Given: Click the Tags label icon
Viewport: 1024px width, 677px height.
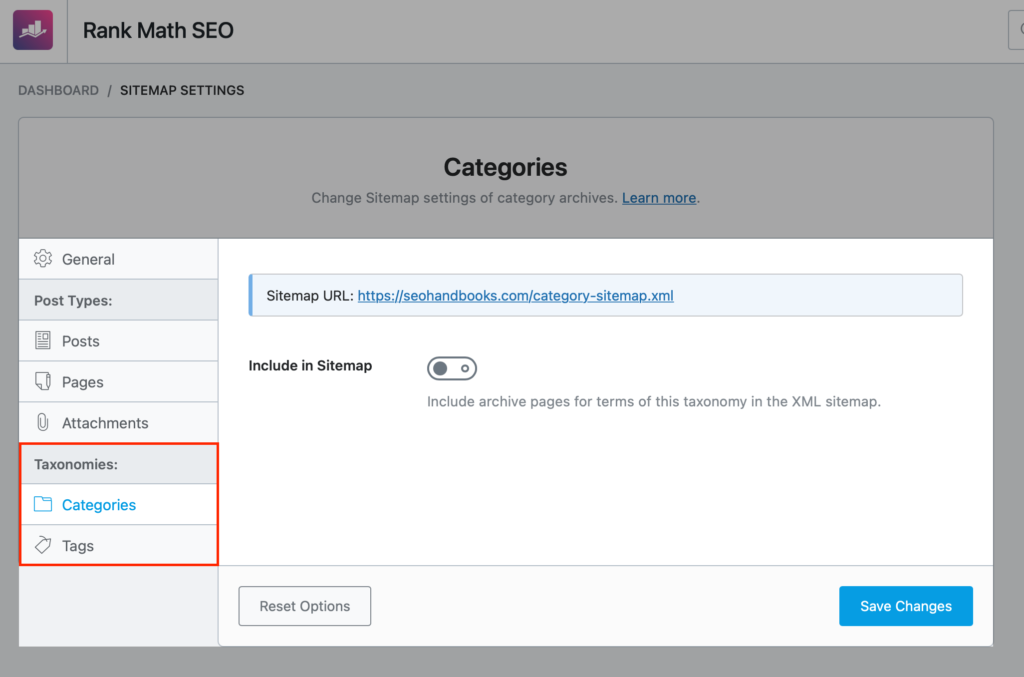Looking at the screenshot, I should 43,545.
